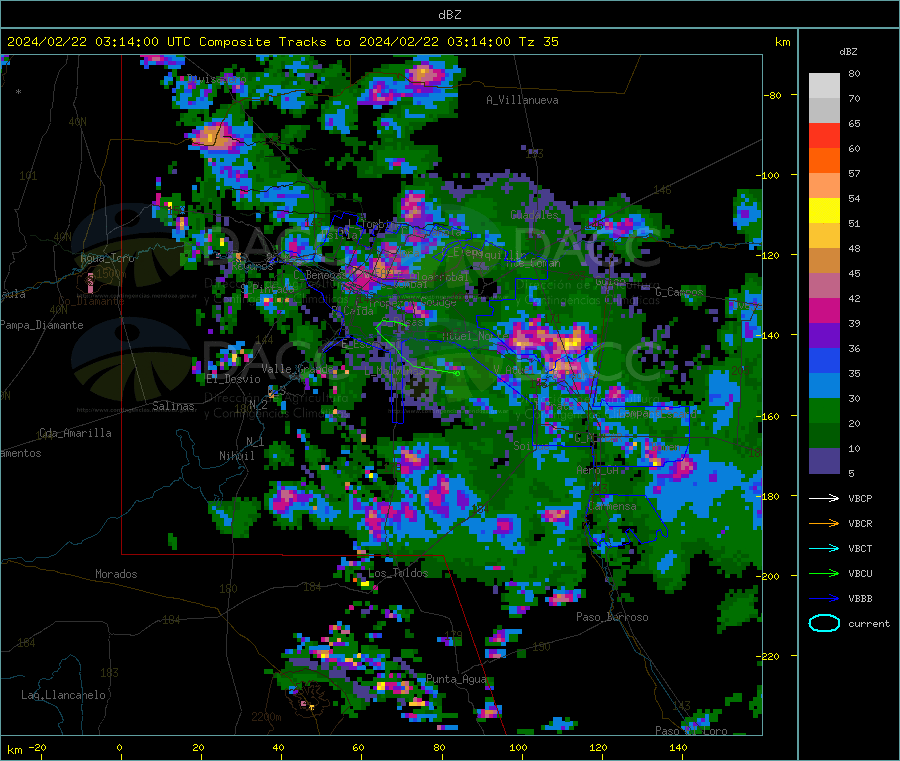Click the 'Tz 35' text in header

(538, 42)
